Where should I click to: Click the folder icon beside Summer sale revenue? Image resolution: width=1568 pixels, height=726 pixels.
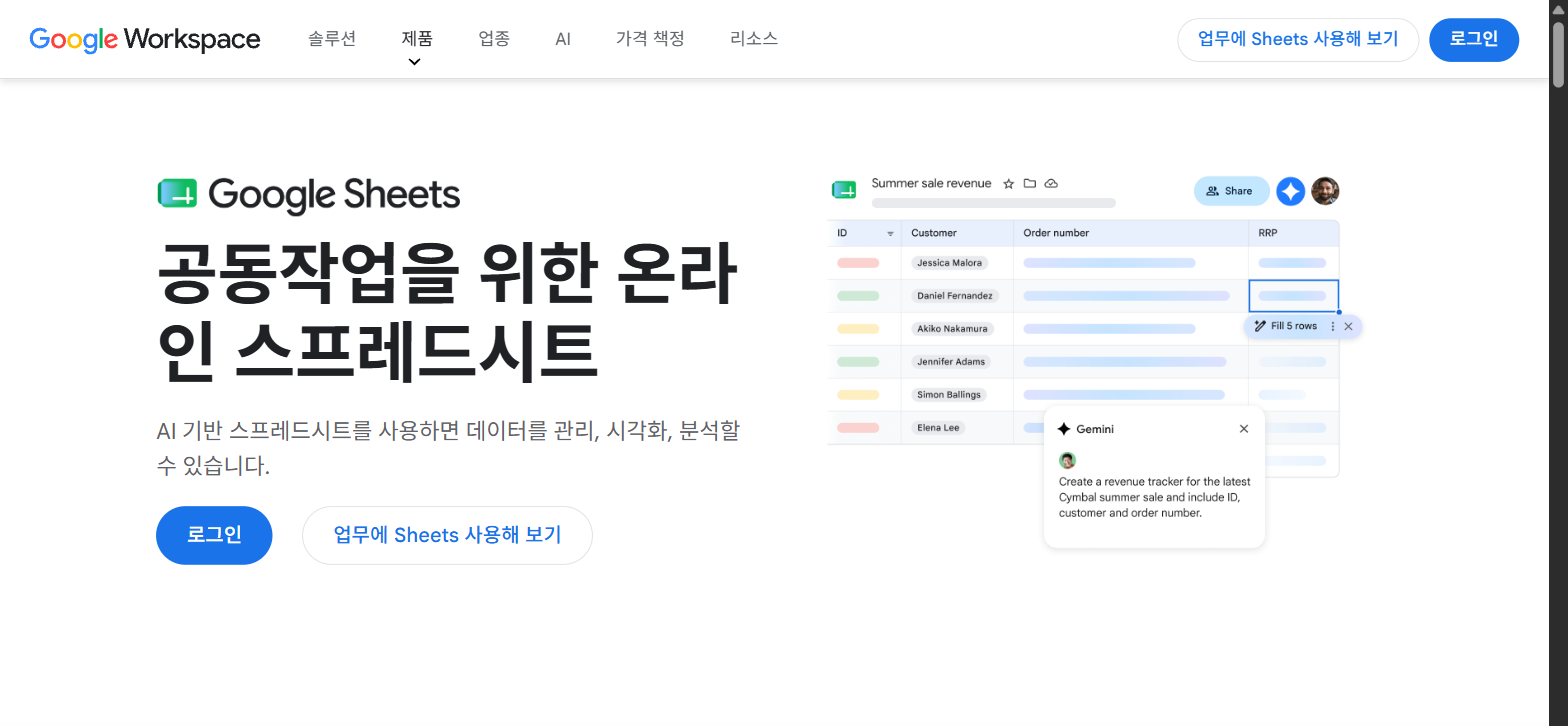point(1029,184)
